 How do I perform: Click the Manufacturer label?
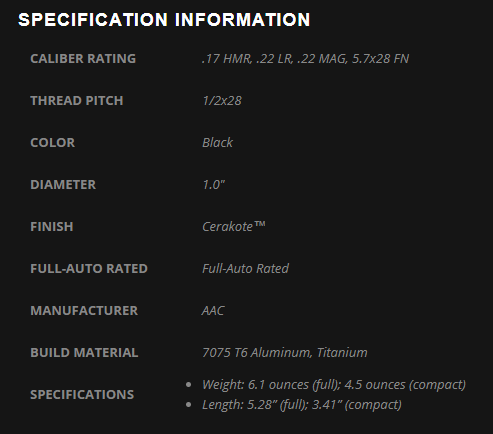tap(84, 311)
